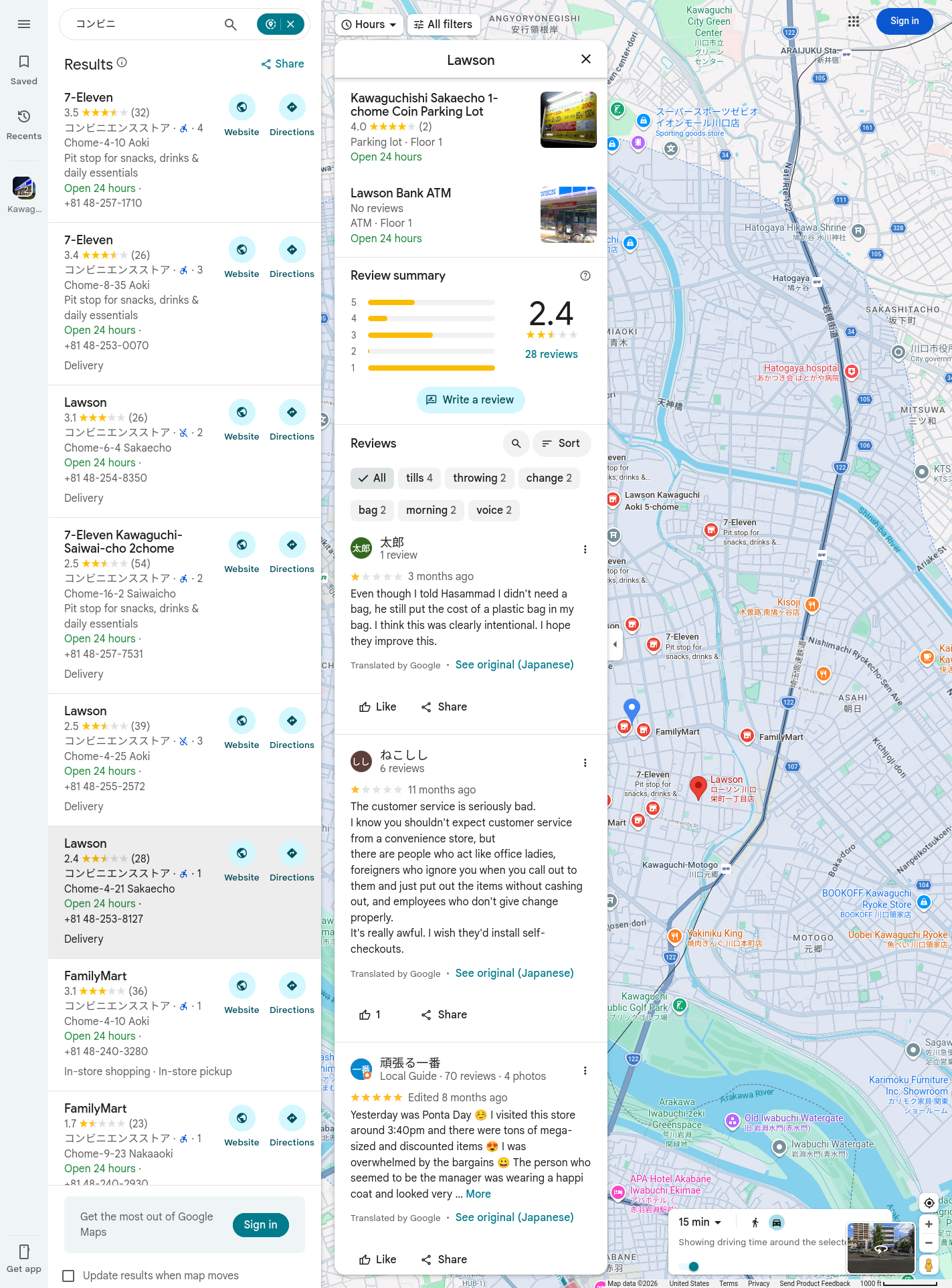The height and width of the screenshot is (1288, 952).
Task: Open the Hours filter dropdown
Action: tap(369, 25)
